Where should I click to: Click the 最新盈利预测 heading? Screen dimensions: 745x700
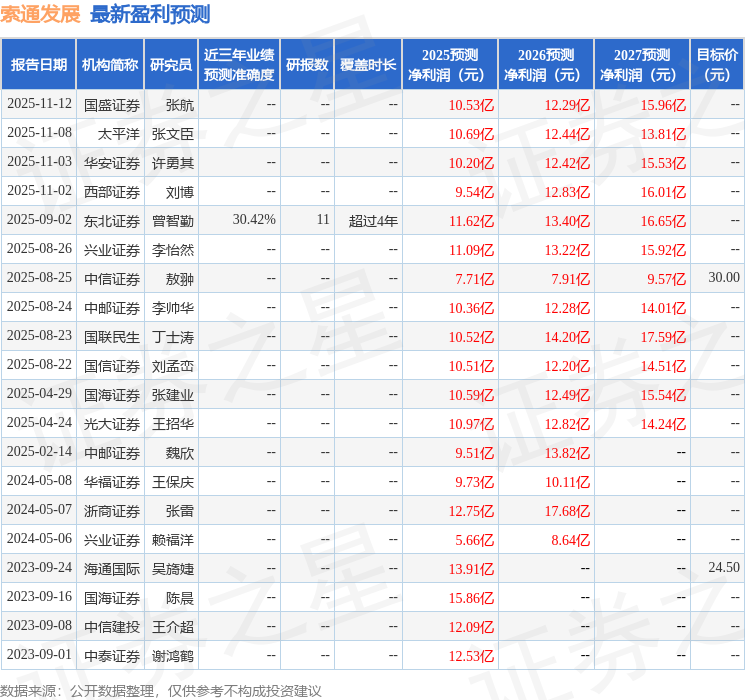[x=150, y=14]
